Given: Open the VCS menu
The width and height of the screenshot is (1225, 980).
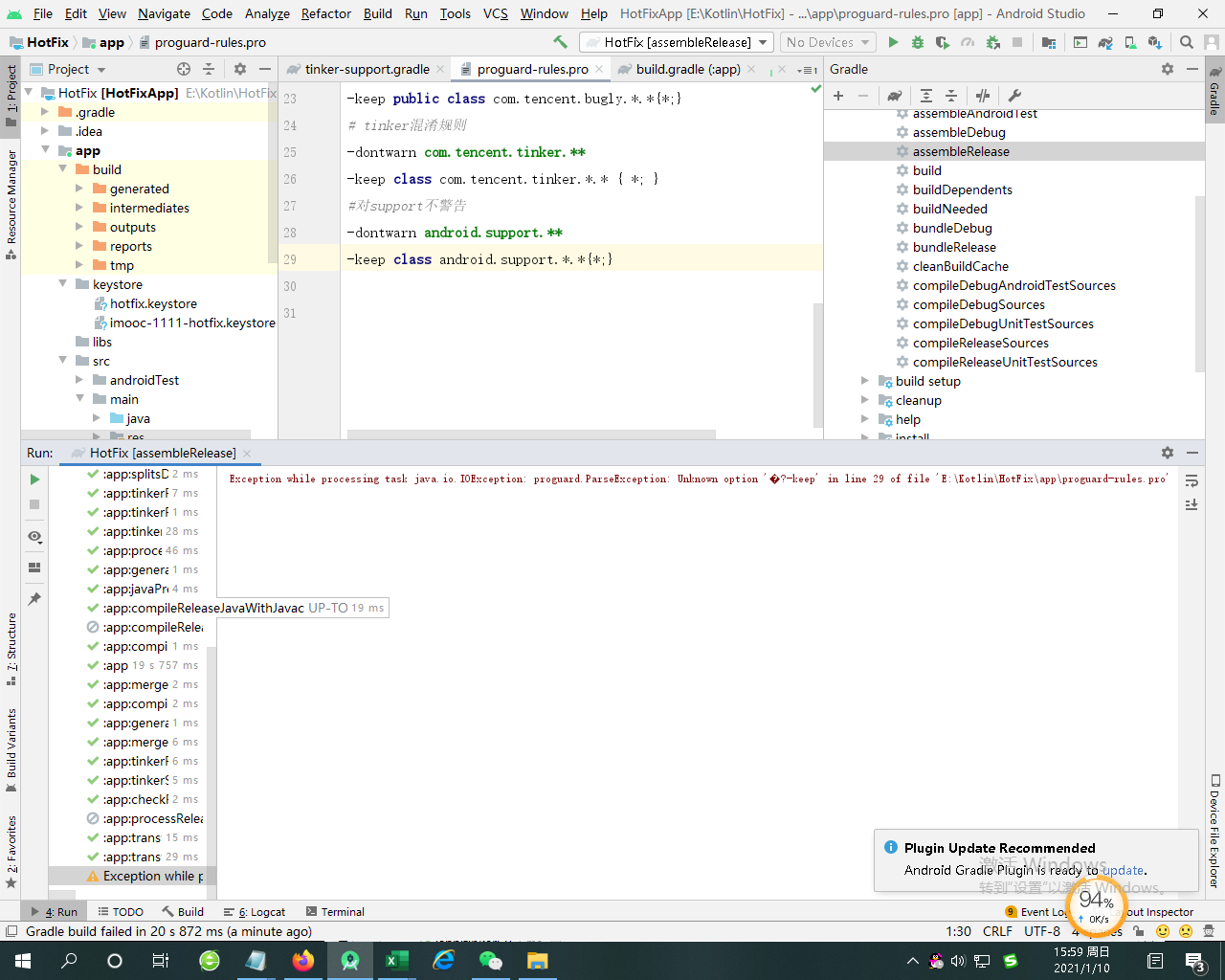Looking at the screenshot, I should tap(496, 13).
